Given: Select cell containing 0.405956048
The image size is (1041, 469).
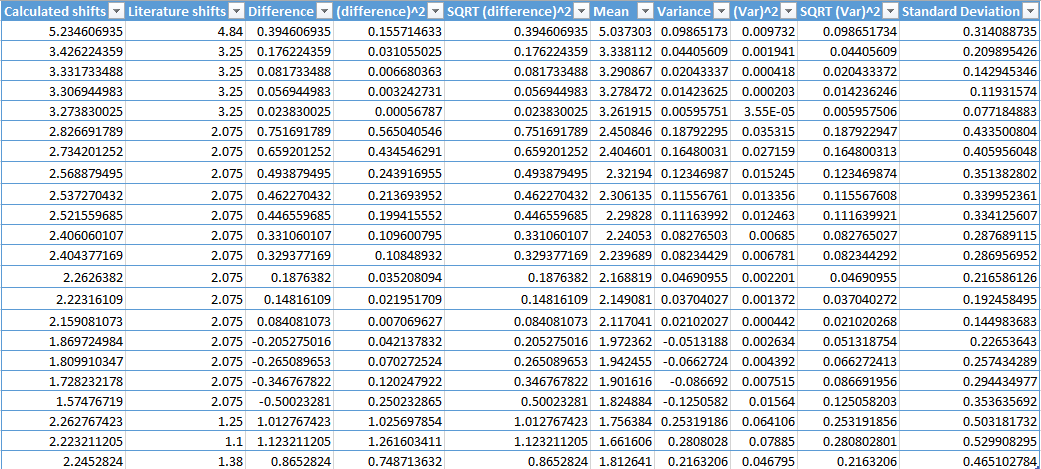Looking at the screenshot, I should 970,151.
